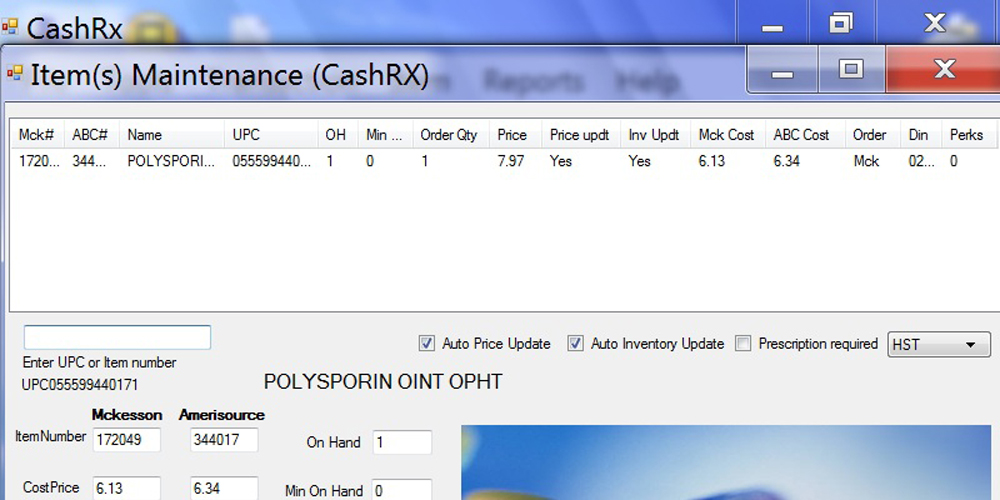This screenshot has width=1000, height=500.
Task: Close the CashRx main window
Action: (936, 23)
